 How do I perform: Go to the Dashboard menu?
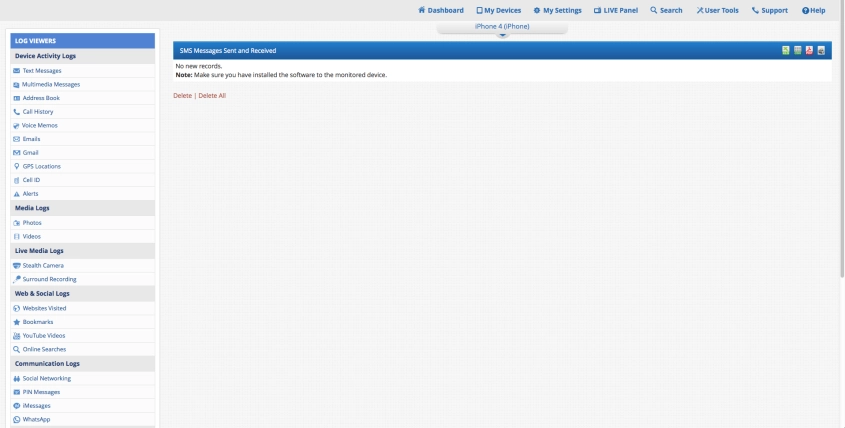[x=441, y=10]
